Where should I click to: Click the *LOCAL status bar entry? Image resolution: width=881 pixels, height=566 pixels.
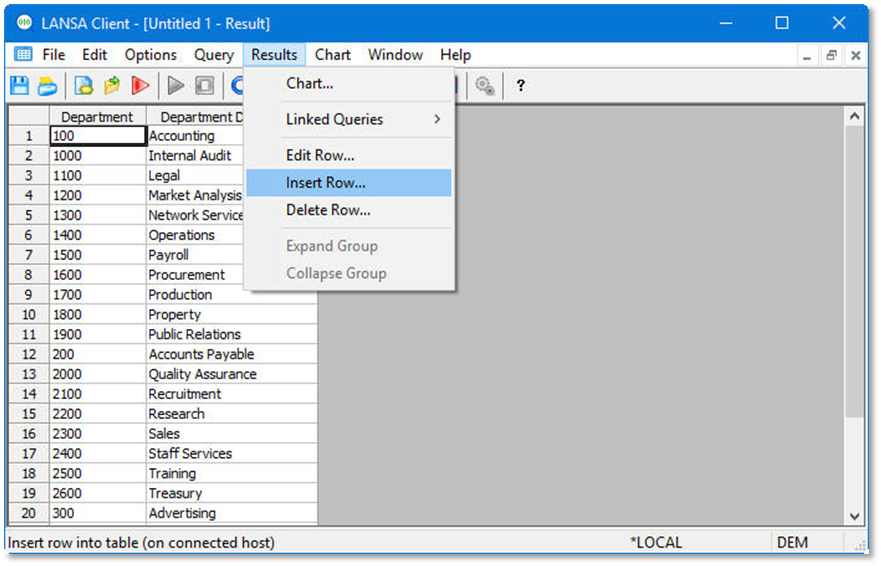[656, 542]
